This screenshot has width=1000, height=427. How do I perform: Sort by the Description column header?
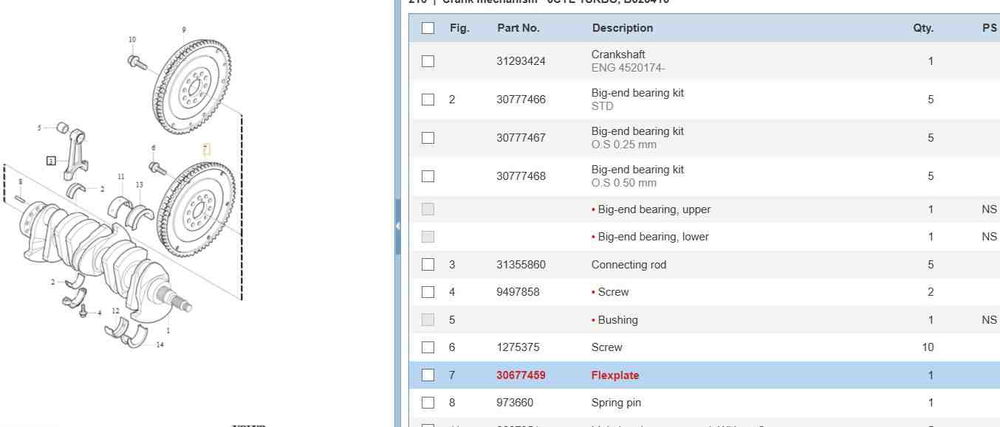tap(622, 28)
